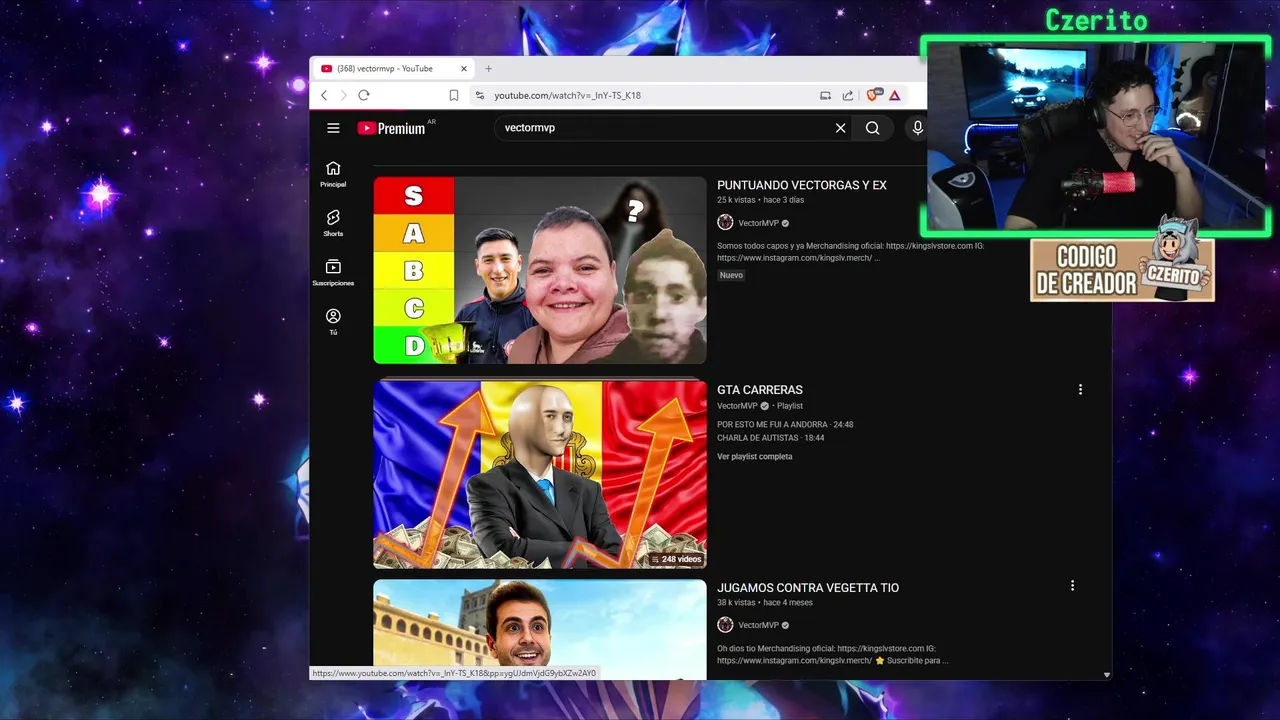Click the address bar URL
The height and width of the screenshot is (720, 1280).
(x=567, y=95)
